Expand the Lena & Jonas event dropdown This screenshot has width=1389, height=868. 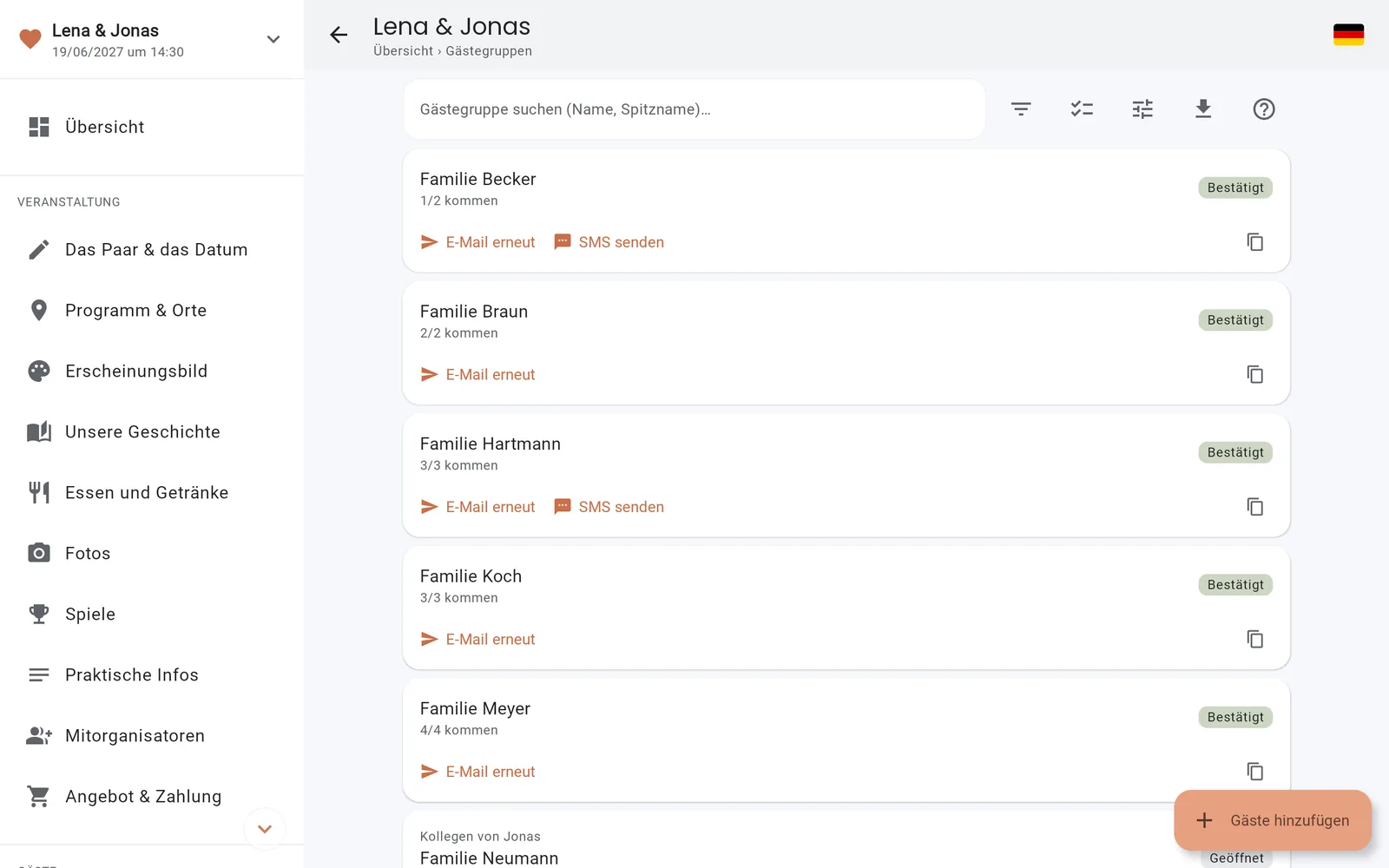[273, 39]
